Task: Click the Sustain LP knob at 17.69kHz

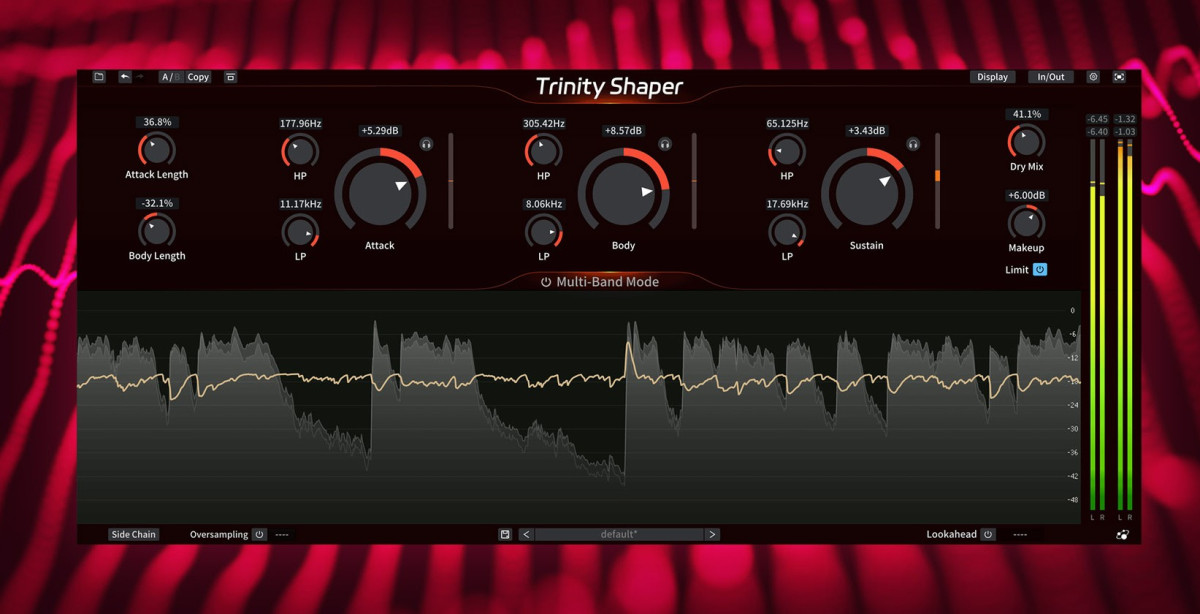Action: click(x=787, y=232)
